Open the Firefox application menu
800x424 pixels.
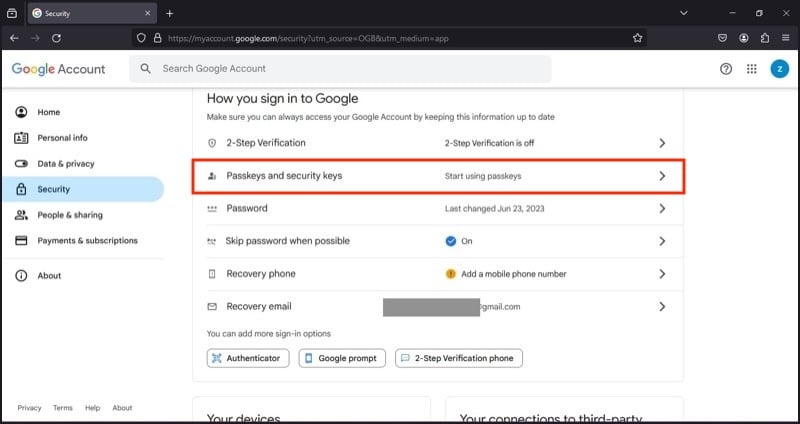786,38
